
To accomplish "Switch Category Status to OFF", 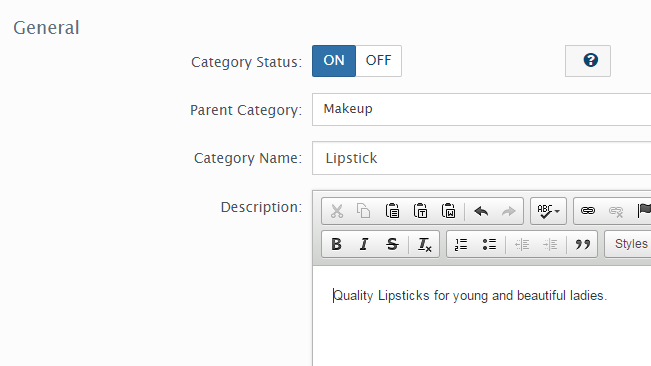I will [x=378, y=61].
